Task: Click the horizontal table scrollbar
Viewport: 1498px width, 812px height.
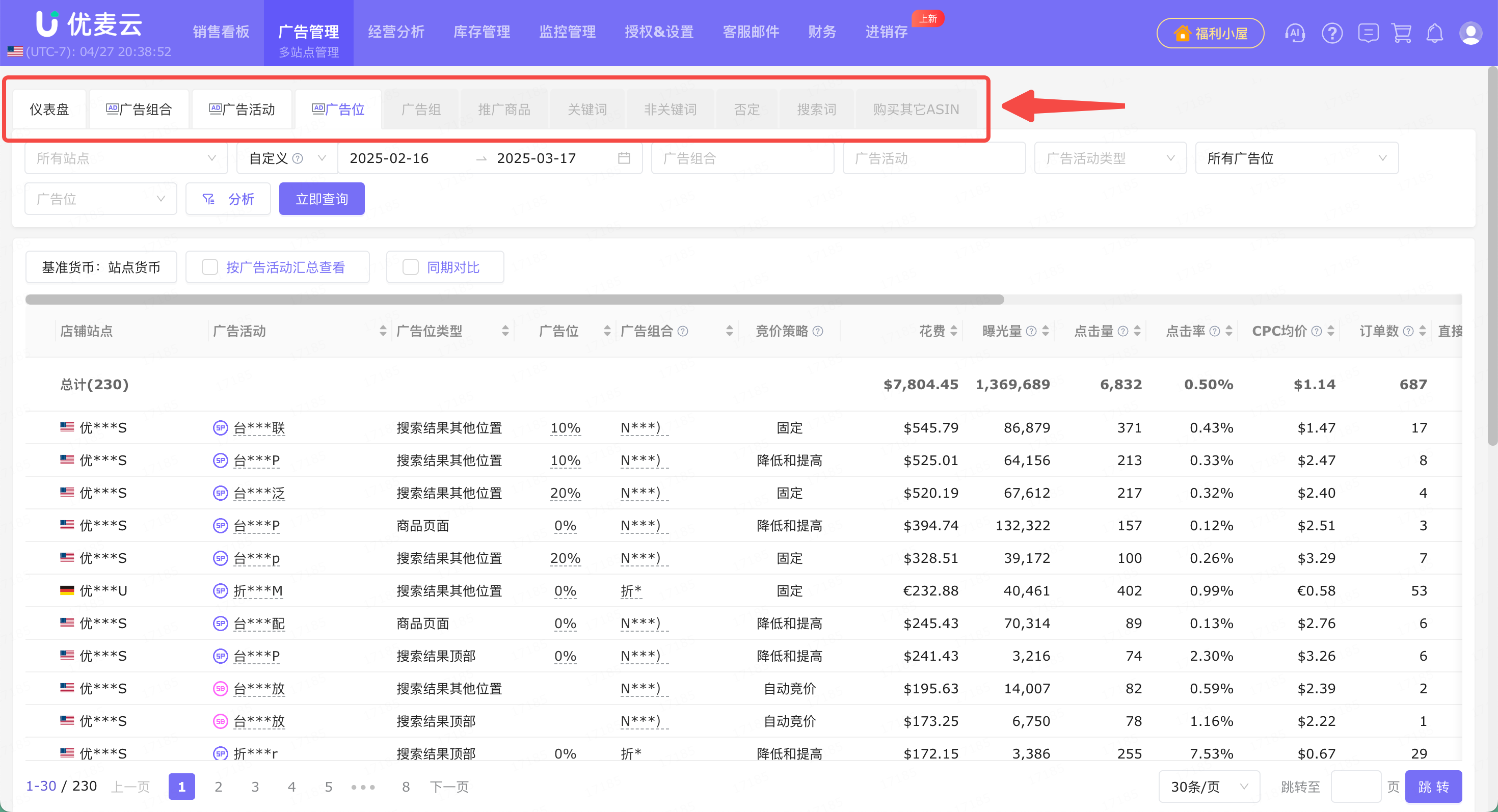Action: [515, 300]
